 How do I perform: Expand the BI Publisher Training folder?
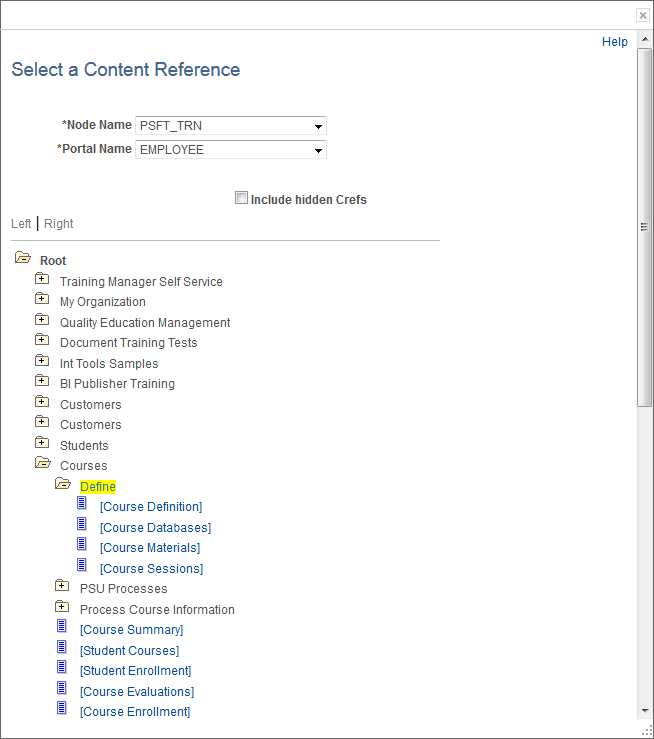pos(42,381)
